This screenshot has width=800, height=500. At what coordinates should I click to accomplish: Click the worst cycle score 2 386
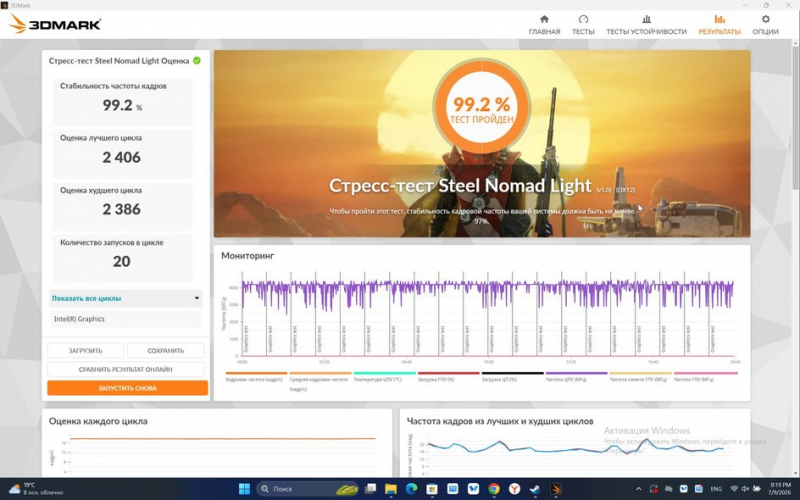coord(121,209)
